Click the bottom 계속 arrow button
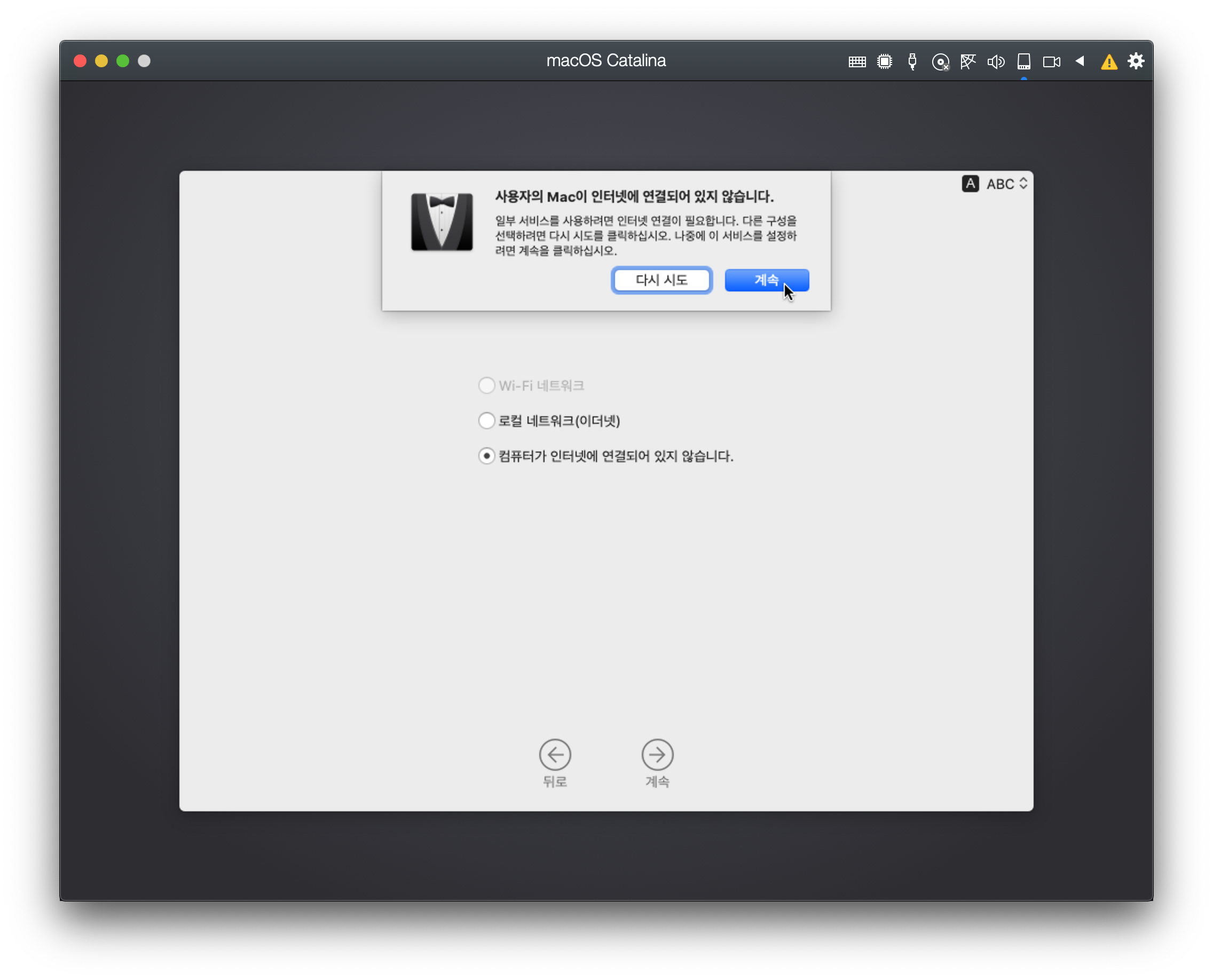Screen dimensions: 1213x980 (x=657, y=755)
